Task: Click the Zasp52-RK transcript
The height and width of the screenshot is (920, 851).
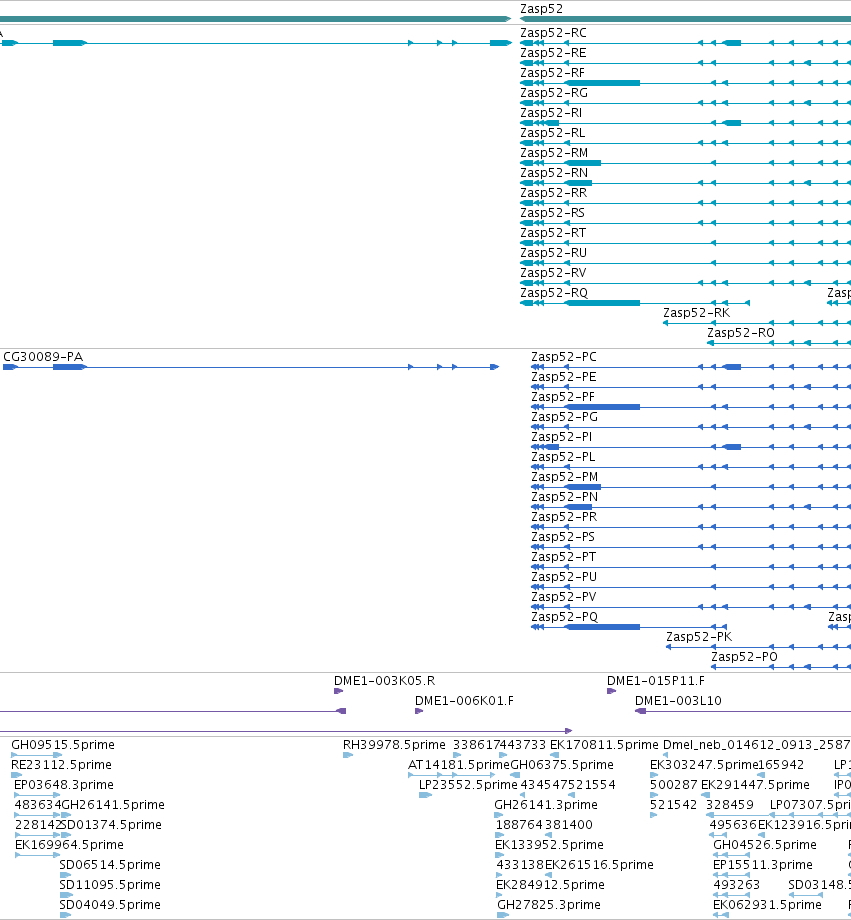Action: click(x=697, y=312)
